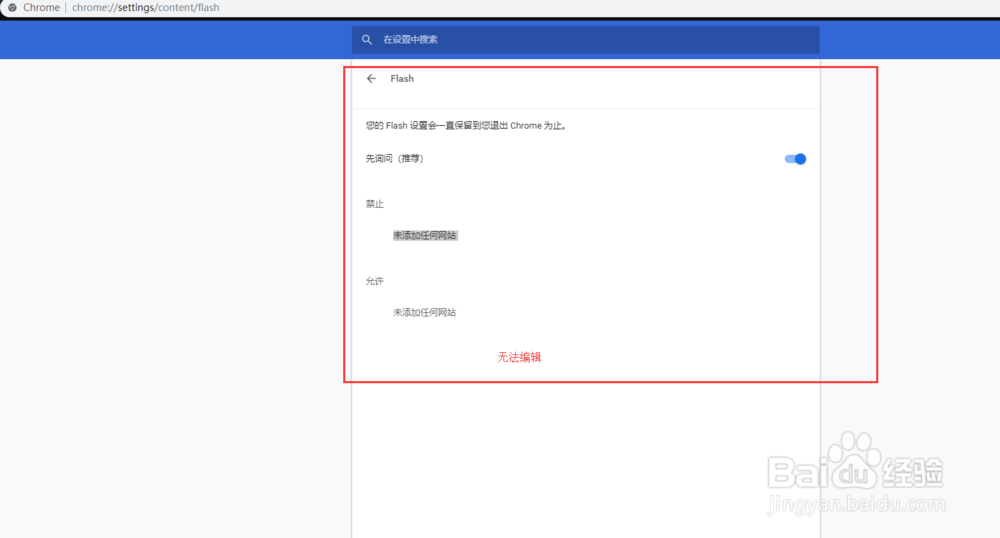This screenshot has width=1000, height=538.
Task: Focus the 在设置中搜索 search field
Action: (x=585, y=40)
